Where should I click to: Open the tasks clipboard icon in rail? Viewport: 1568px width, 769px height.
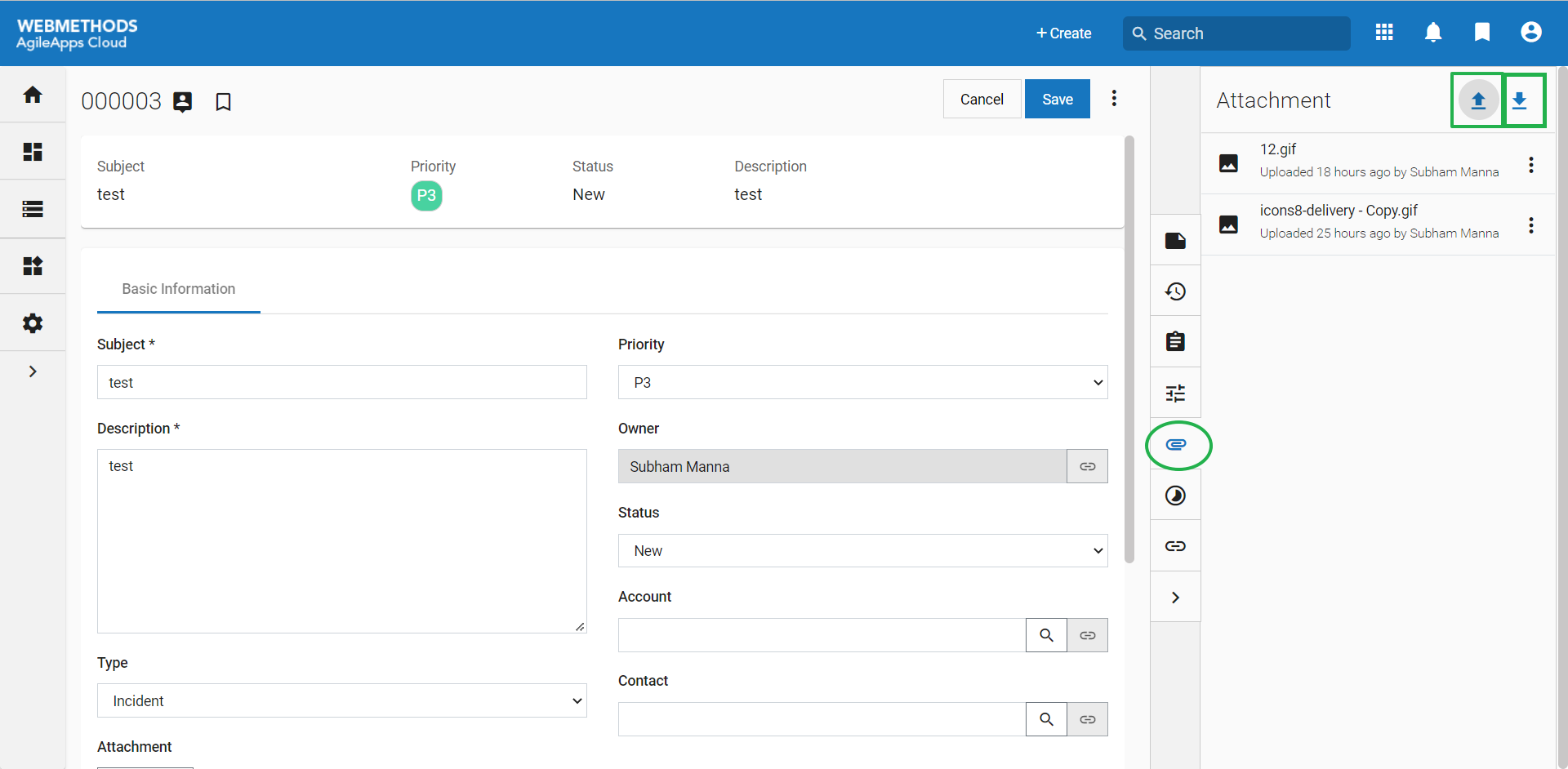pos(1175,341)
